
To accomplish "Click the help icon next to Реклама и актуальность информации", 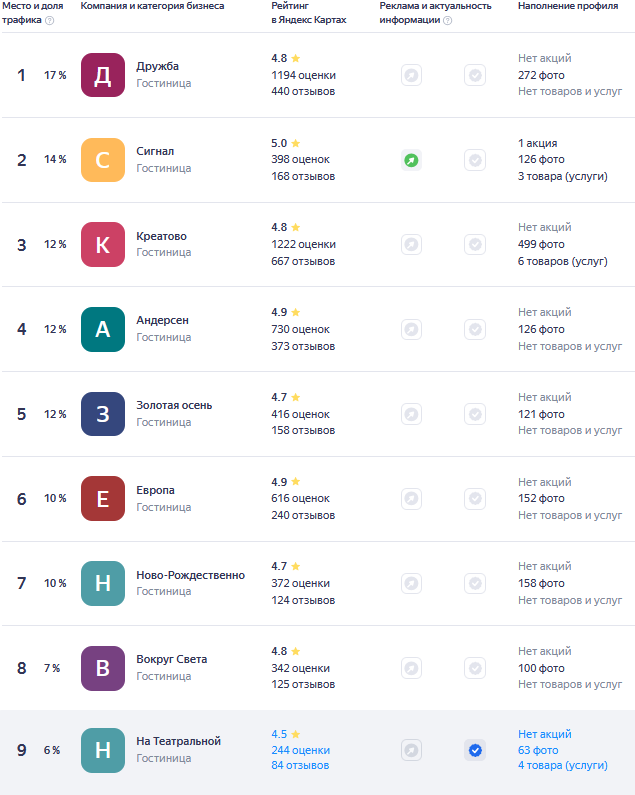I will click(x=447, y=20).
